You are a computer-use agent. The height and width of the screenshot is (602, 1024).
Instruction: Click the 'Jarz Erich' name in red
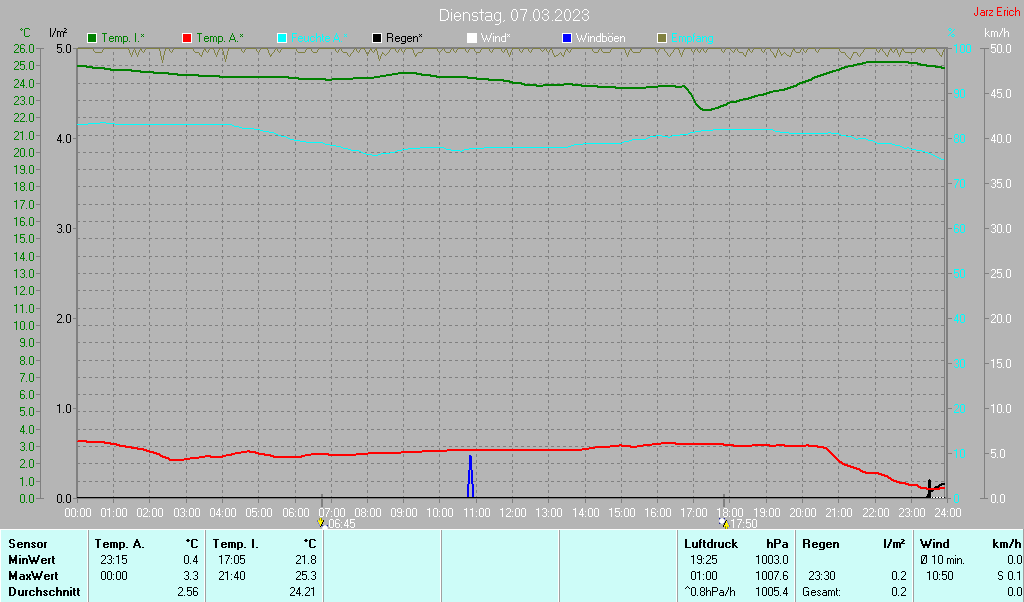tap(997, 12)
